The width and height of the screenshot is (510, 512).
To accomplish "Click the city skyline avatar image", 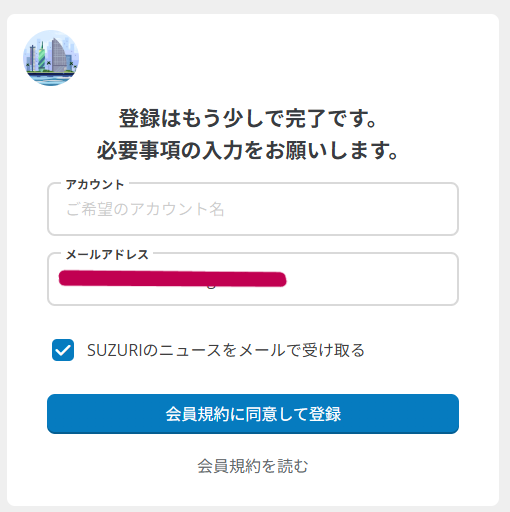I will click(51, 58).
